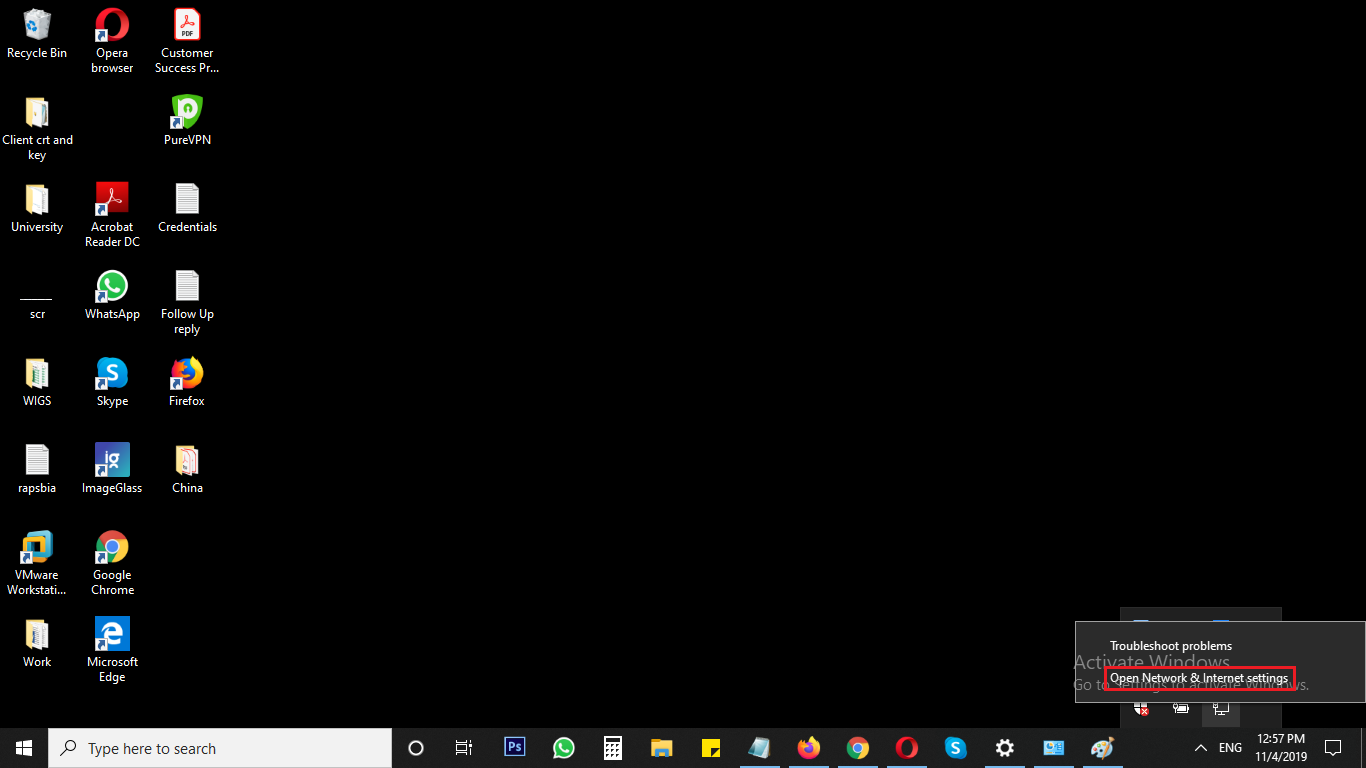The image size is (1366, 768).
Task: Select the scr desktop item
Action: pos(37,305)
